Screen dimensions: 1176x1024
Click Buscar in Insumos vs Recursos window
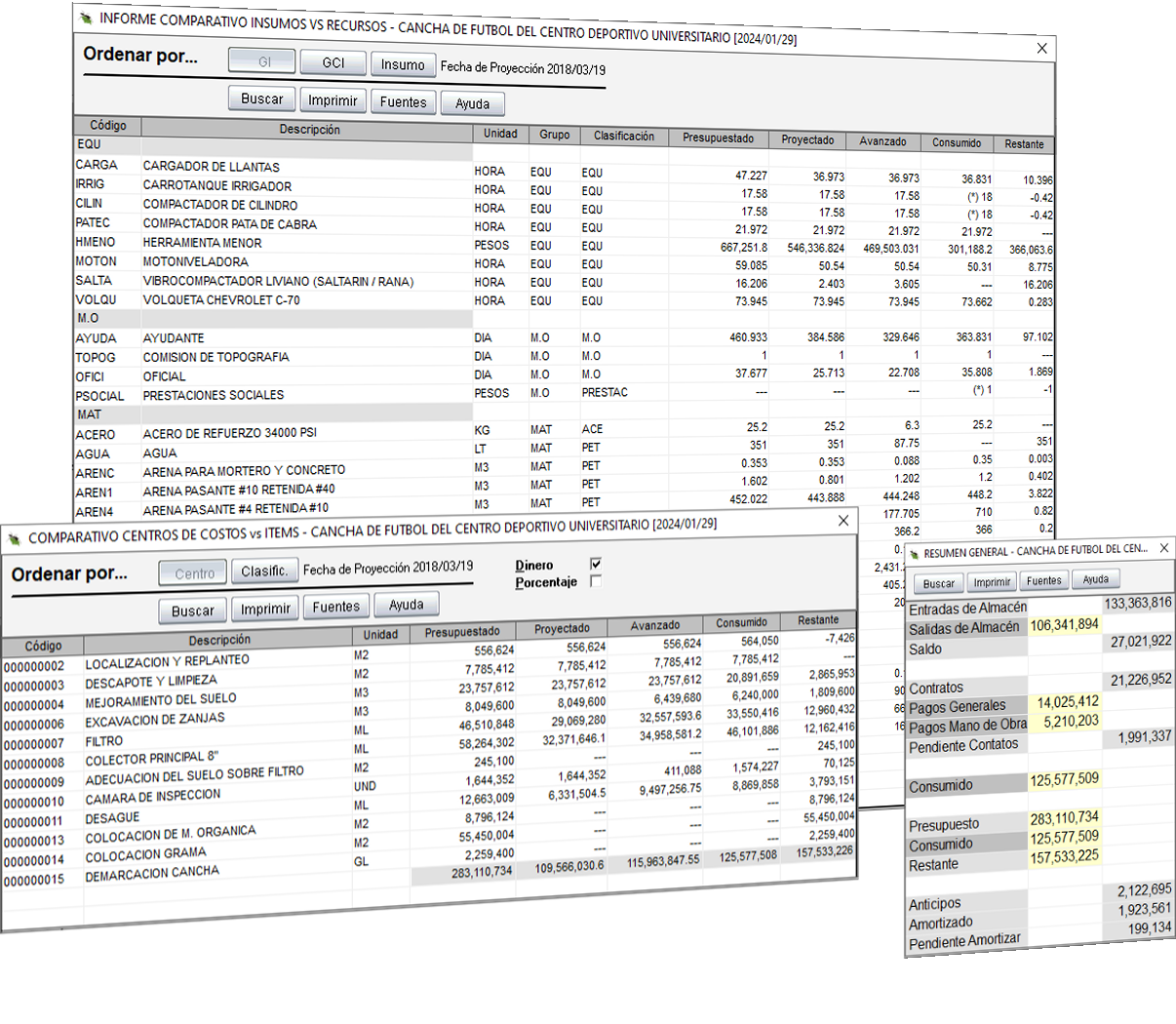[262, 98]
